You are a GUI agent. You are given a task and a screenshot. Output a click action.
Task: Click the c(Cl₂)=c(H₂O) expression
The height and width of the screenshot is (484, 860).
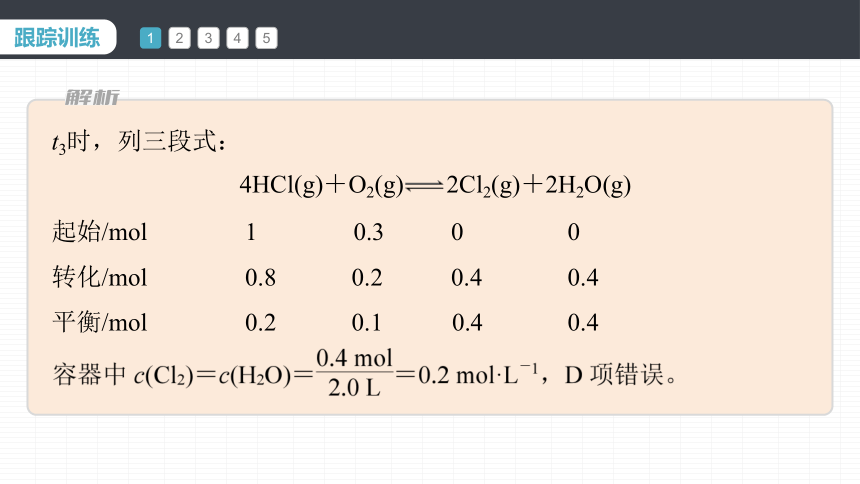[x=212, y=376]
